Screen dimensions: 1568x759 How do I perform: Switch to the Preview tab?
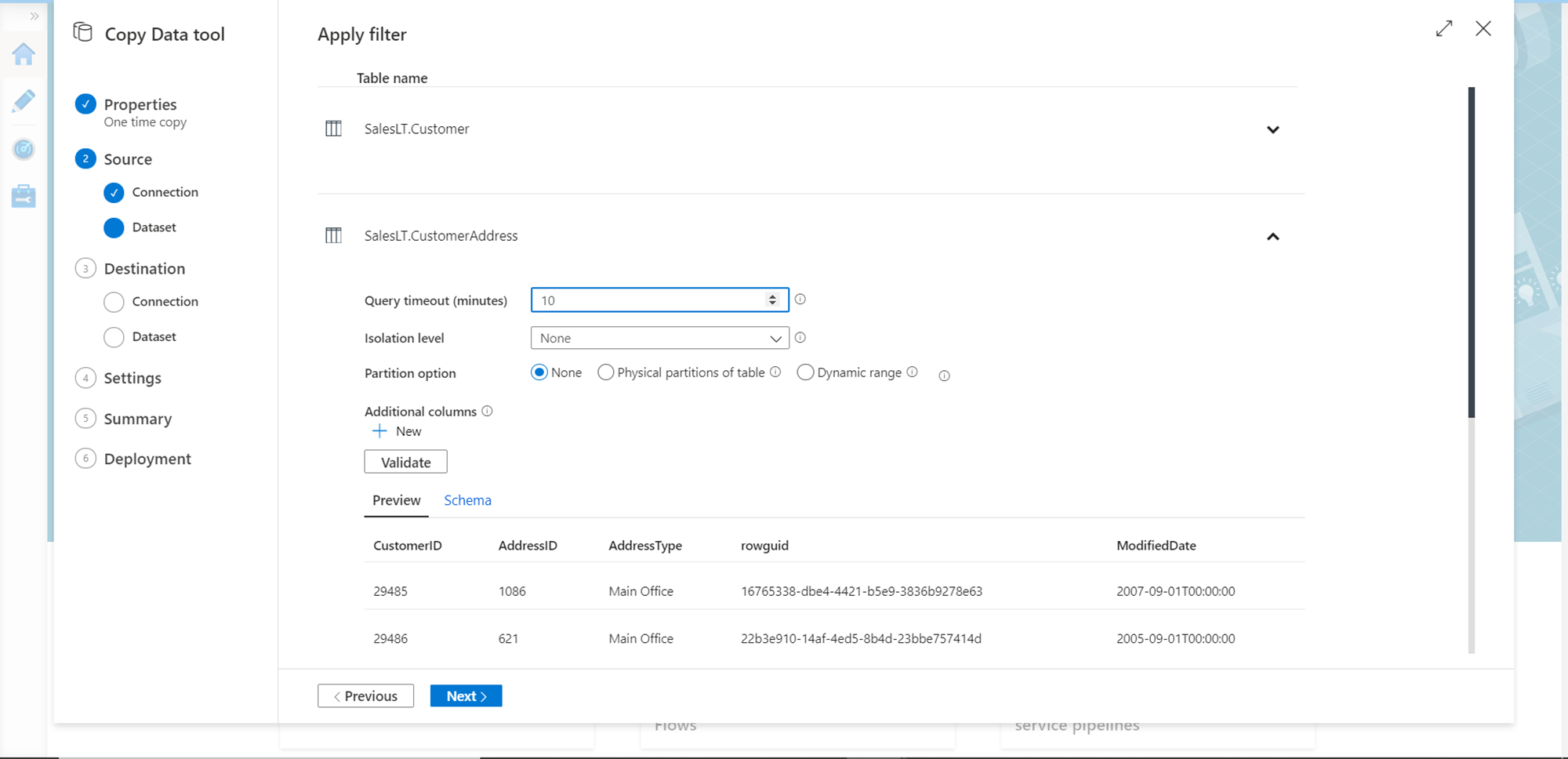396,500
